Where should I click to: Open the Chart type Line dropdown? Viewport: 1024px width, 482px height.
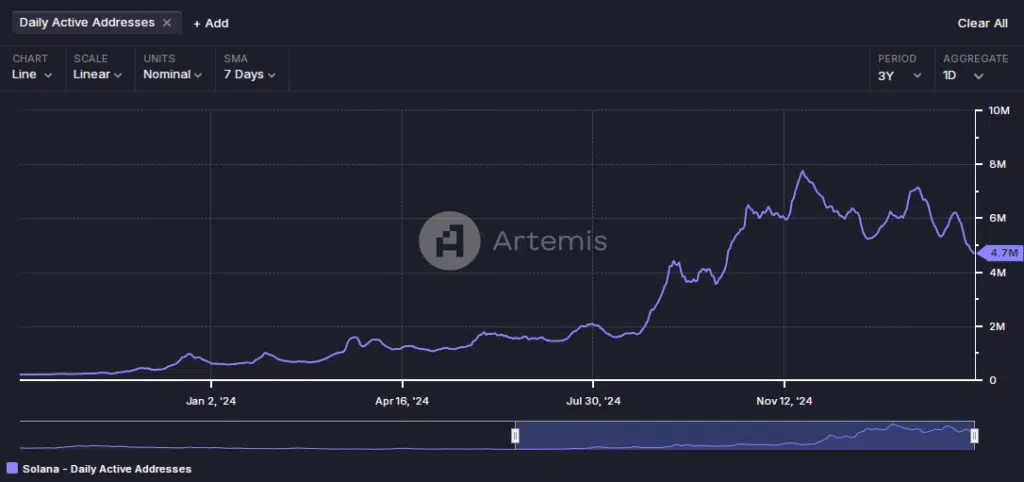pyautogui.click(x=32, y=74)
